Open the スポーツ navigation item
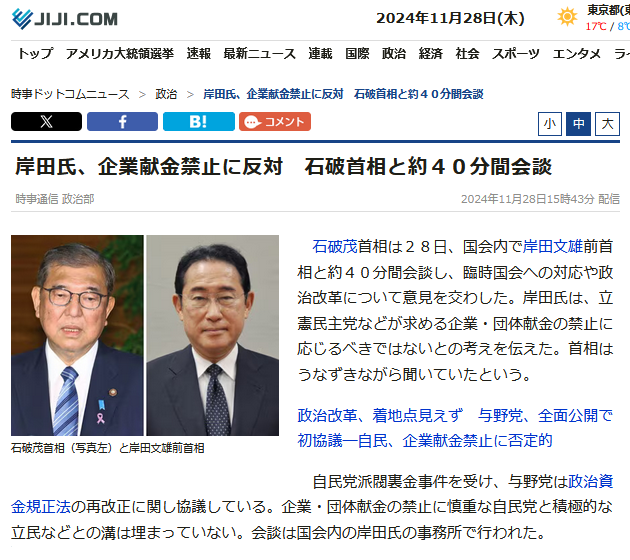Screen dimensions: 630x560 coord(515,53)
